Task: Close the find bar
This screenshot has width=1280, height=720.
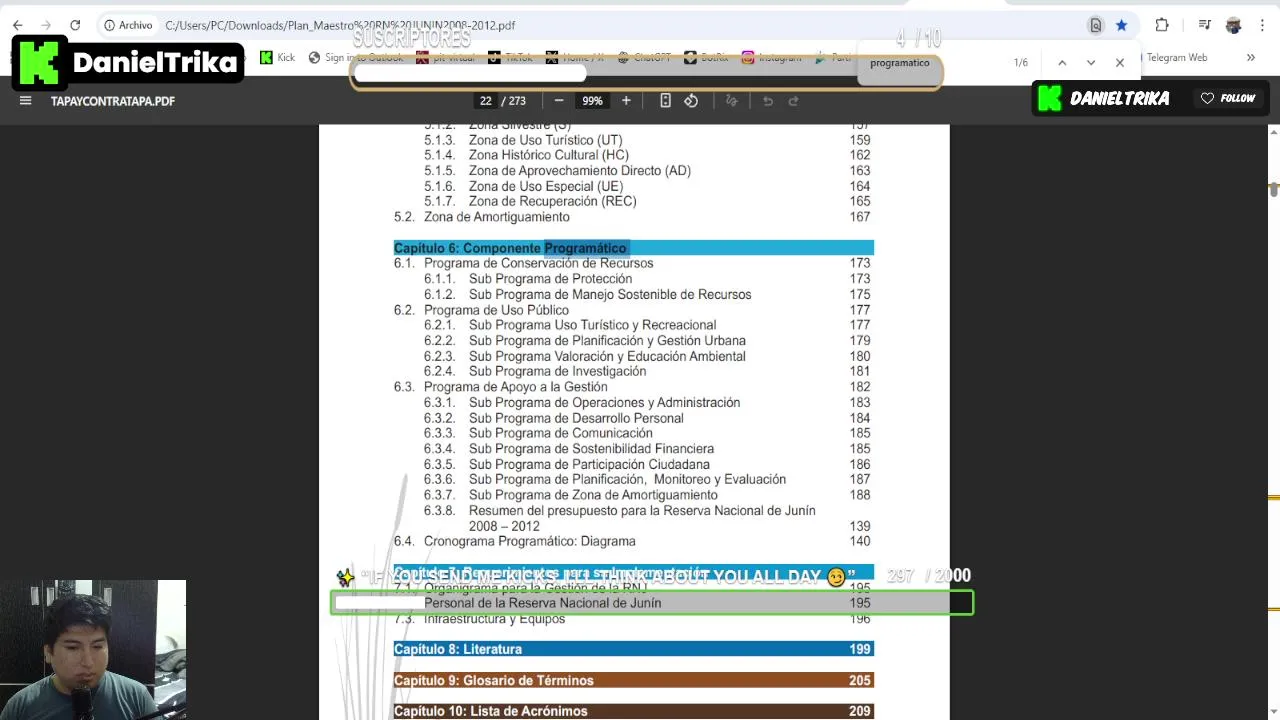Action: pos(1120,62)
